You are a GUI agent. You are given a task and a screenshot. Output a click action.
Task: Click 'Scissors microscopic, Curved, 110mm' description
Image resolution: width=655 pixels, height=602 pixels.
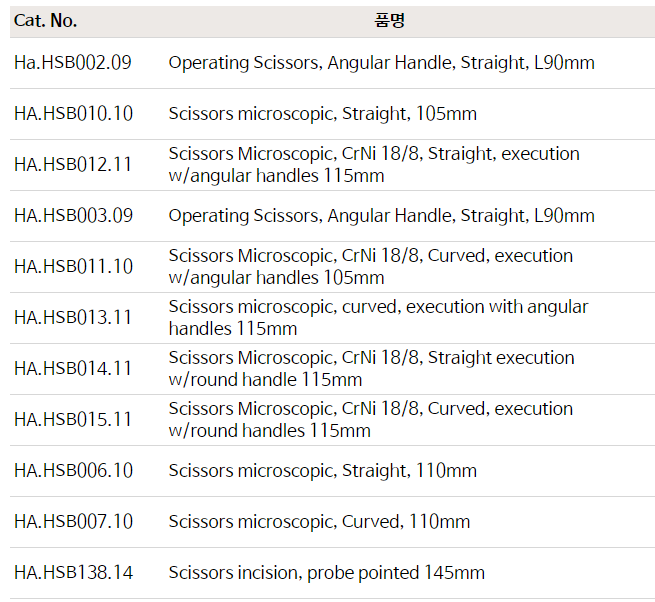point(319,522)
